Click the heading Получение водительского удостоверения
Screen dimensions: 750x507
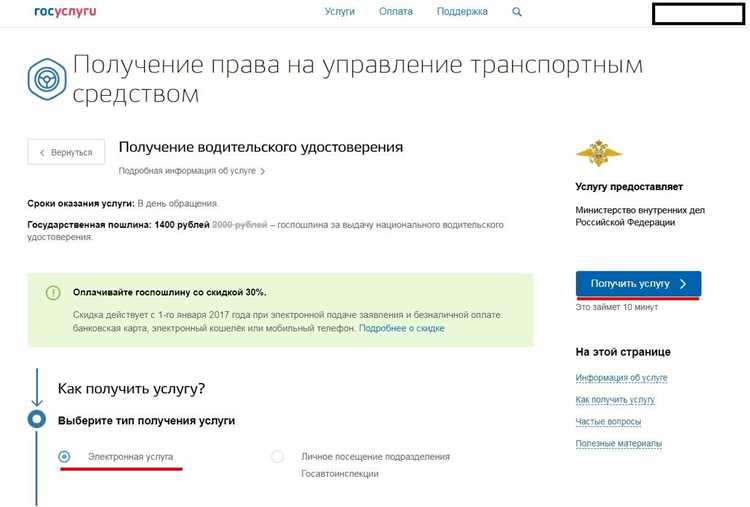pyautogui.click(x=261, y=147)
